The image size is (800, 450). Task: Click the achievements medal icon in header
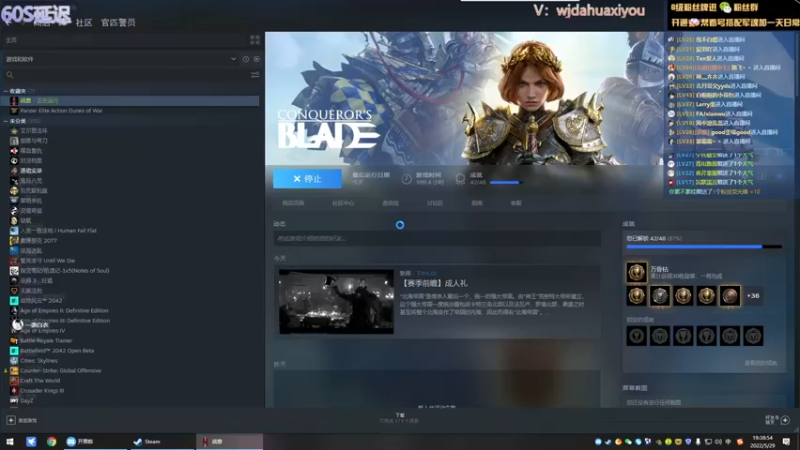(x=460, y=179)
